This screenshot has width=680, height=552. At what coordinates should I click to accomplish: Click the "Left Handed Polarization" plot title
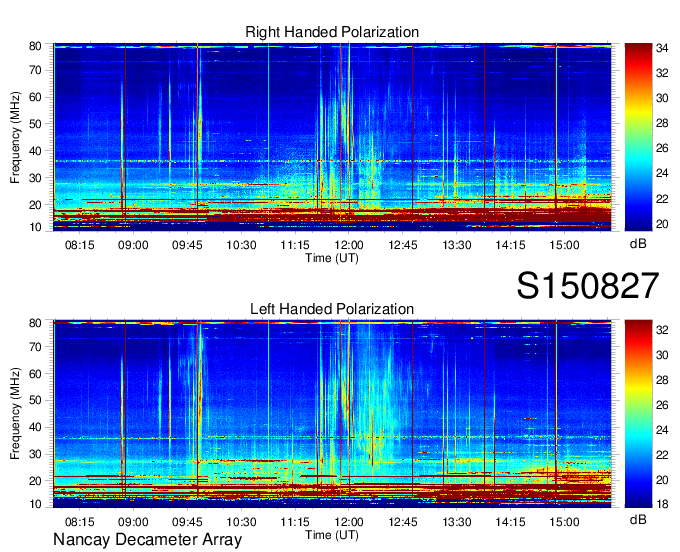[x=332, y=309]
